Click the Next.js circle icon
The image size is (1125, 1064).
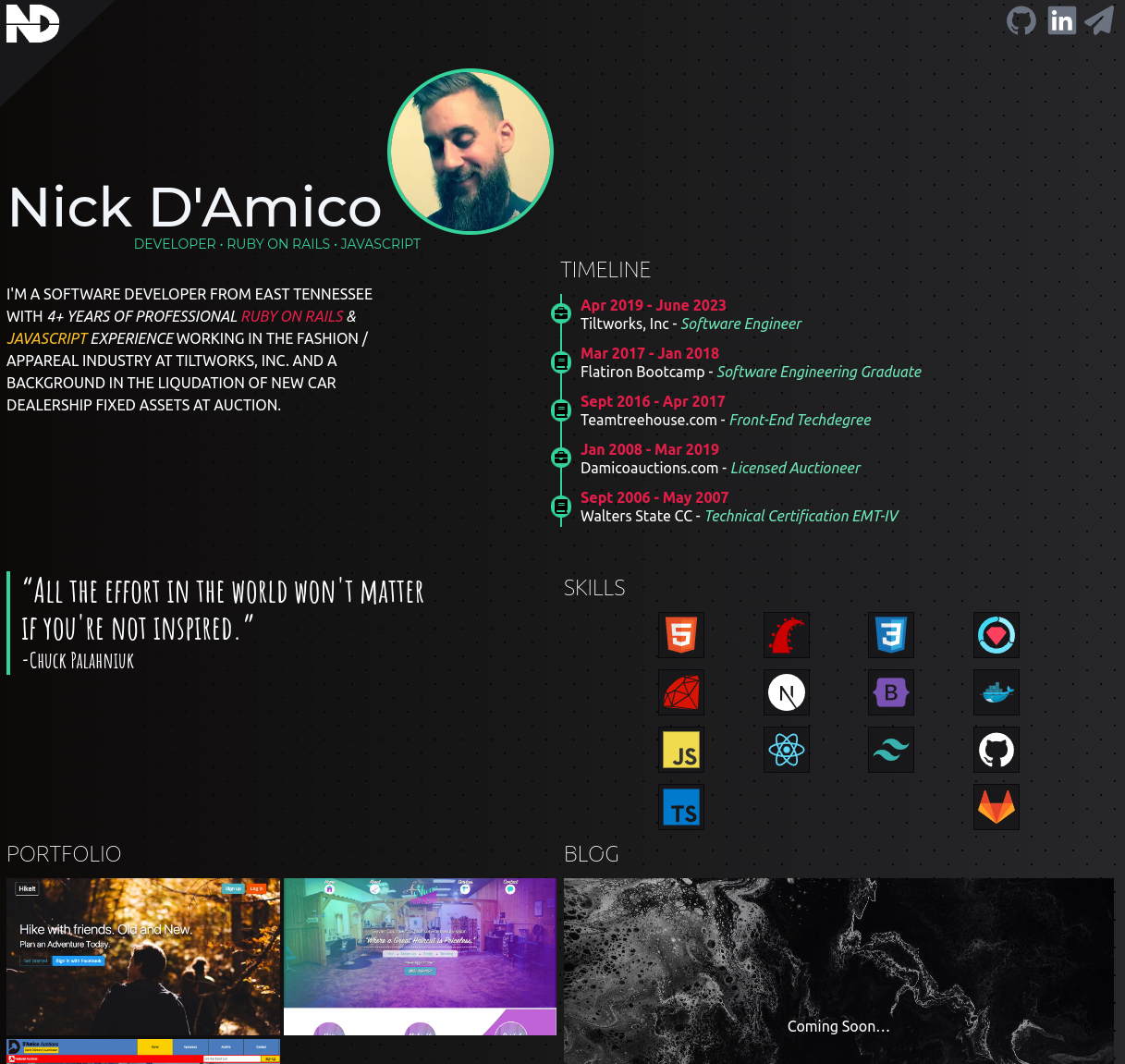coord(787,692)
